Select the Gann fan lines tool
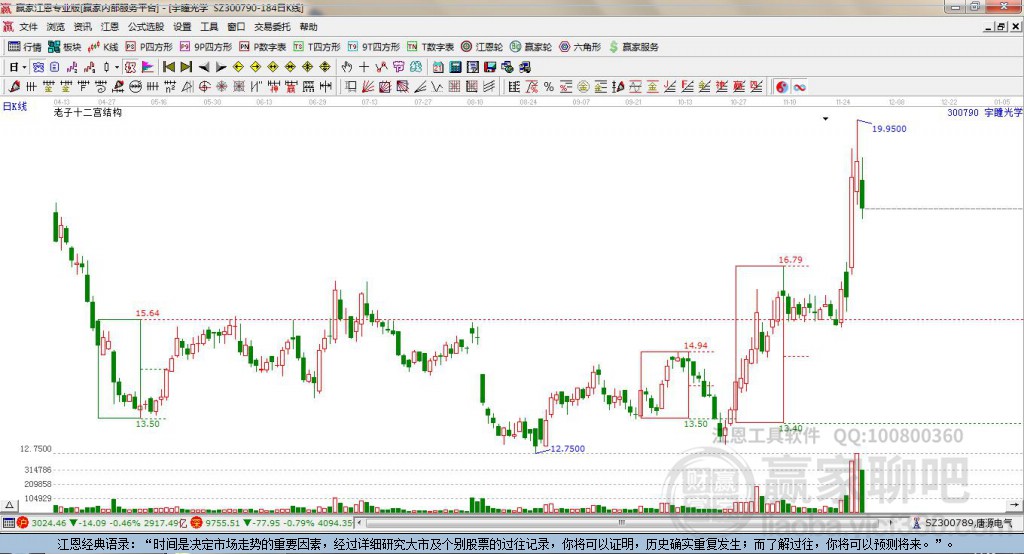This screenshot has height=554, width=1024. pyautogui.click(x=368, y=86)
